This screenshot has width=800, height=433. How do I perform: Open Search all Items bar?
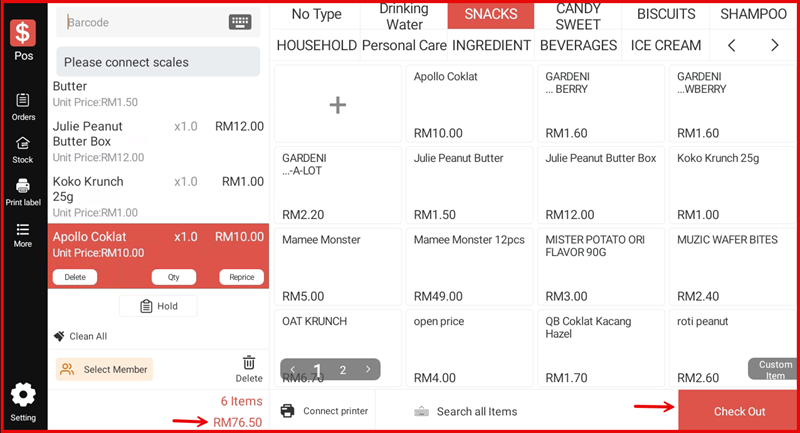click(476, 411)
